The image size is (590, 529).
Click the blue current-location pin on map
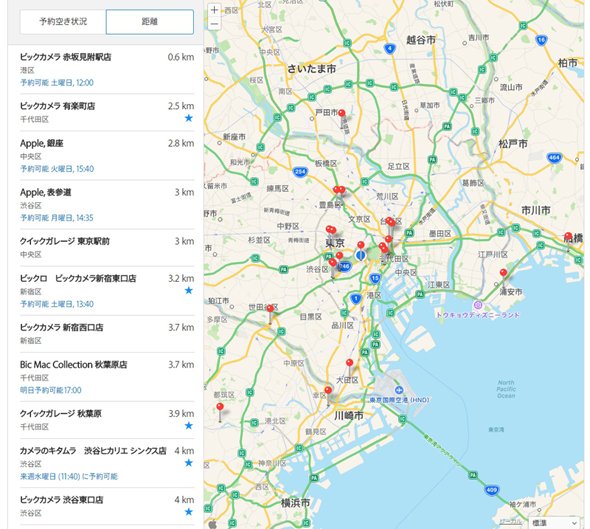point(360,255)
